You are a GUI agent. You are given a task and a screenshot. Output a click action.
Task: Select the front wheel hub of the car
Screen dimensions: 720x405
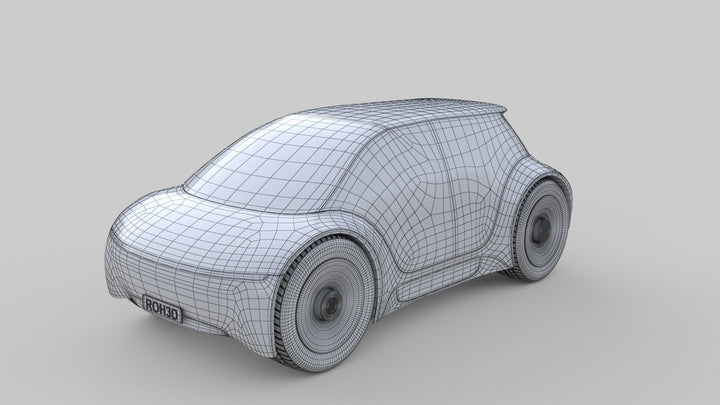[x=329, y=303]
